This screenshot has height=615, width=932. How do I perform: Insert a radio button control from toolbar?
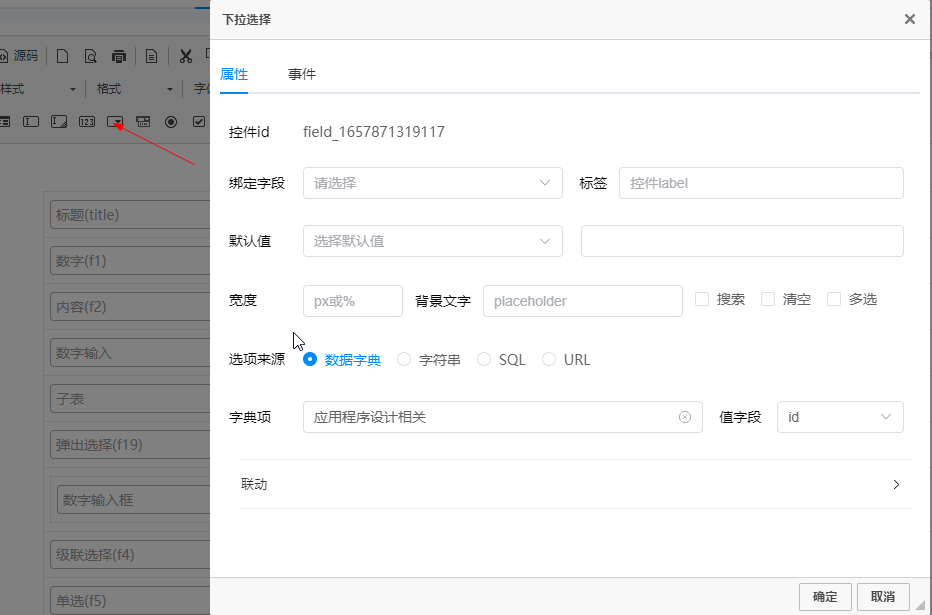pos(171,122)
